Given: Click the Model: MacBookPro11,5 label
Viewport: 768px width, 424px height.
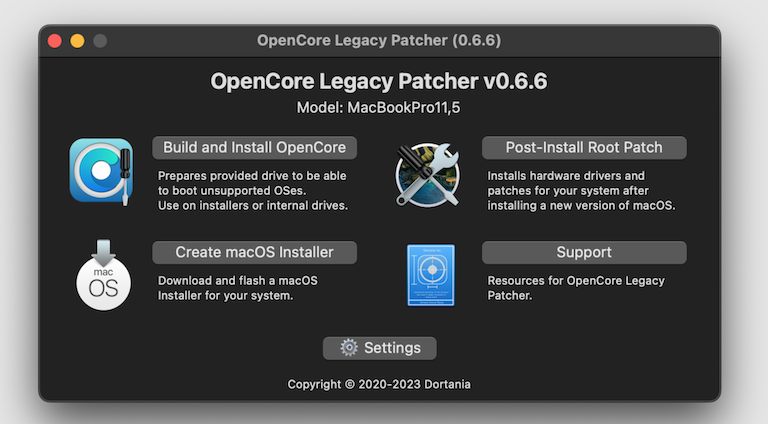Looking at the screenshot, I should point(379,108).
